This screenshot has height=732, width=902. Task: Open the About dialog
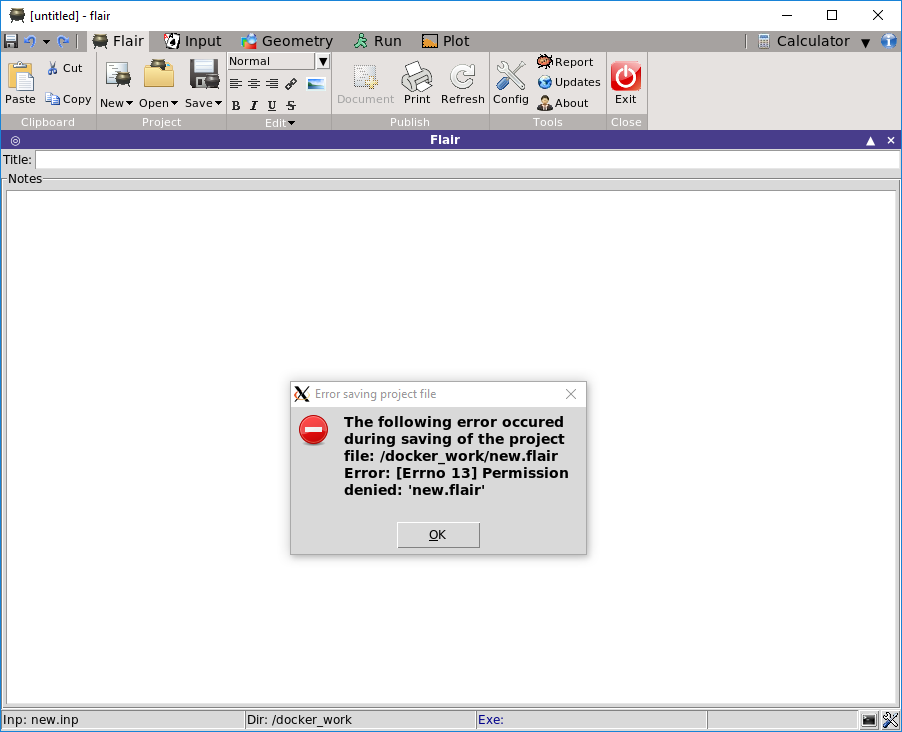tap(563, 103)
